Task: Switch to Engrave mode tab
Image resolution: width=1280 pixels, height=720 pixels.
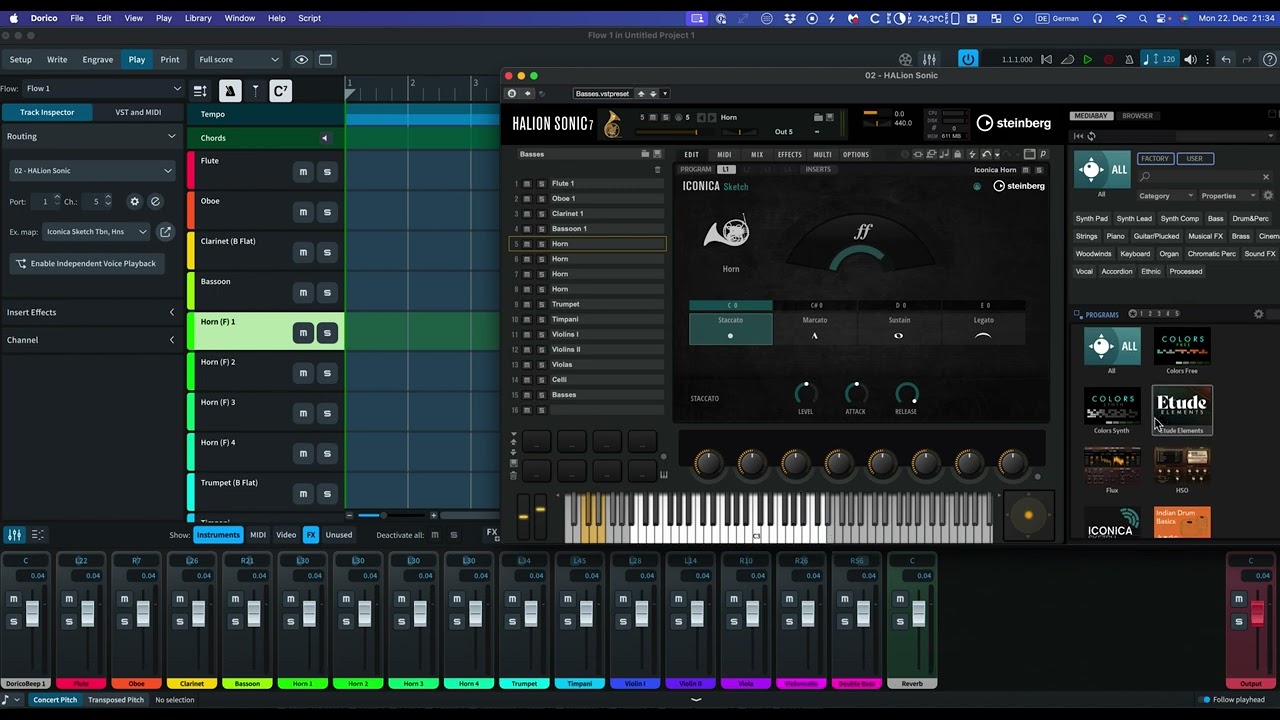Action: pyautogui.click(x=98, y=60)
